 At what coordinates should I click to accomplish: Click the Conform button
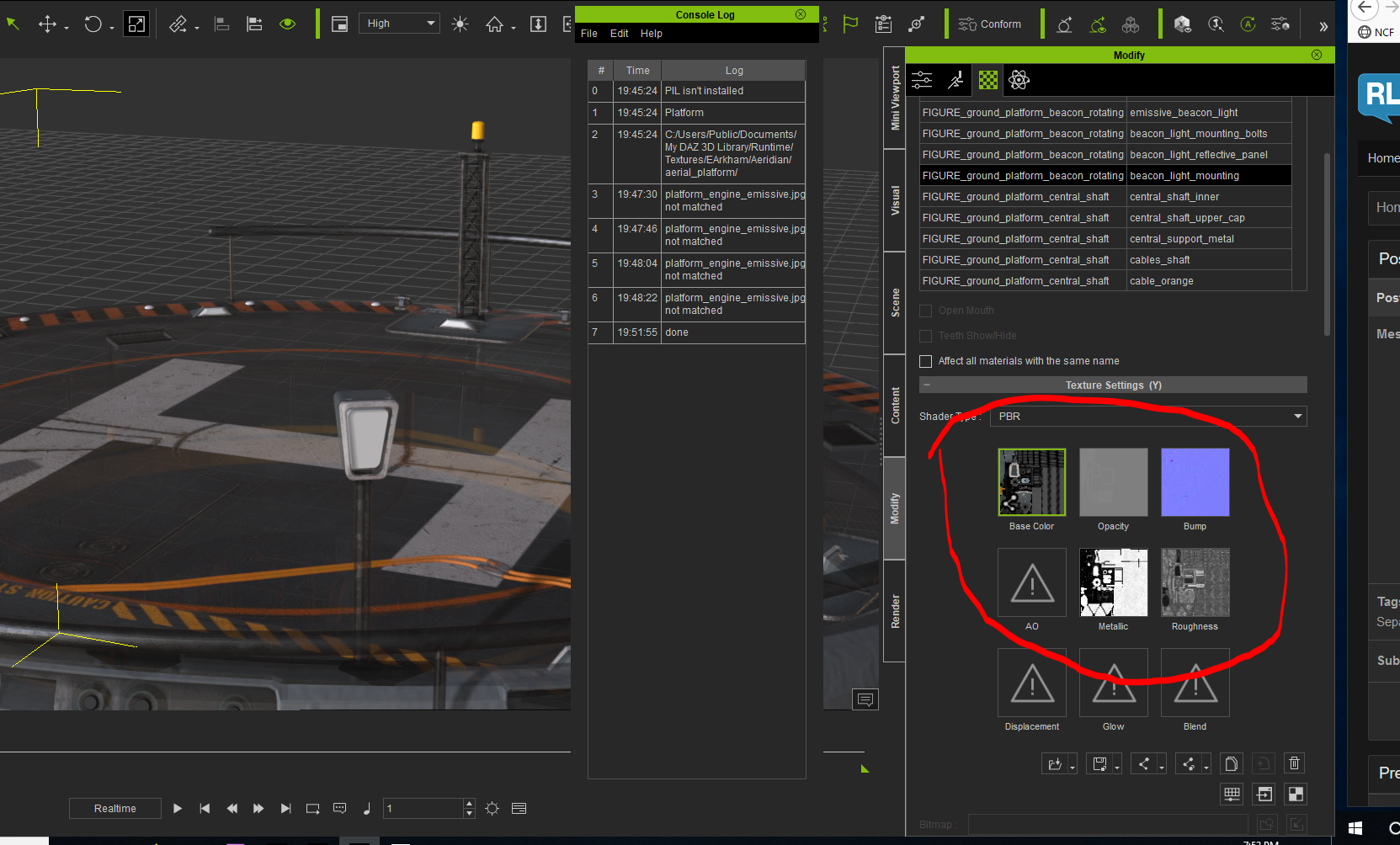[990, 24]
